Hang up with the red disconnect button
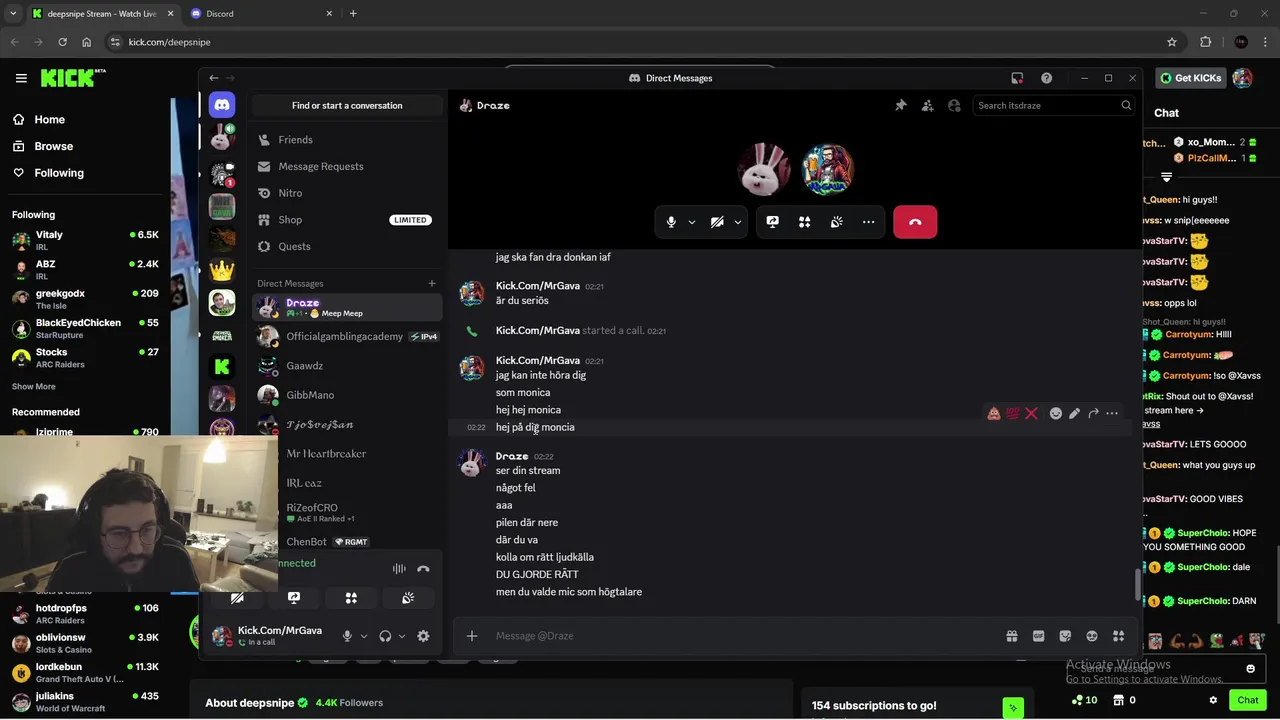1280x720 pixels. [915, 222]
